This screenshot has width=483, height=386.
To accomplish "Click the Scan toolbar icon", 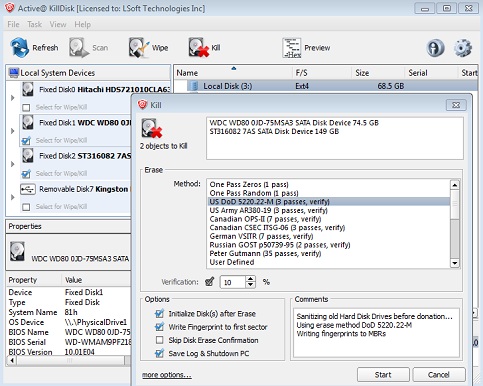I will pyautogui.click(x=79, y=47).
